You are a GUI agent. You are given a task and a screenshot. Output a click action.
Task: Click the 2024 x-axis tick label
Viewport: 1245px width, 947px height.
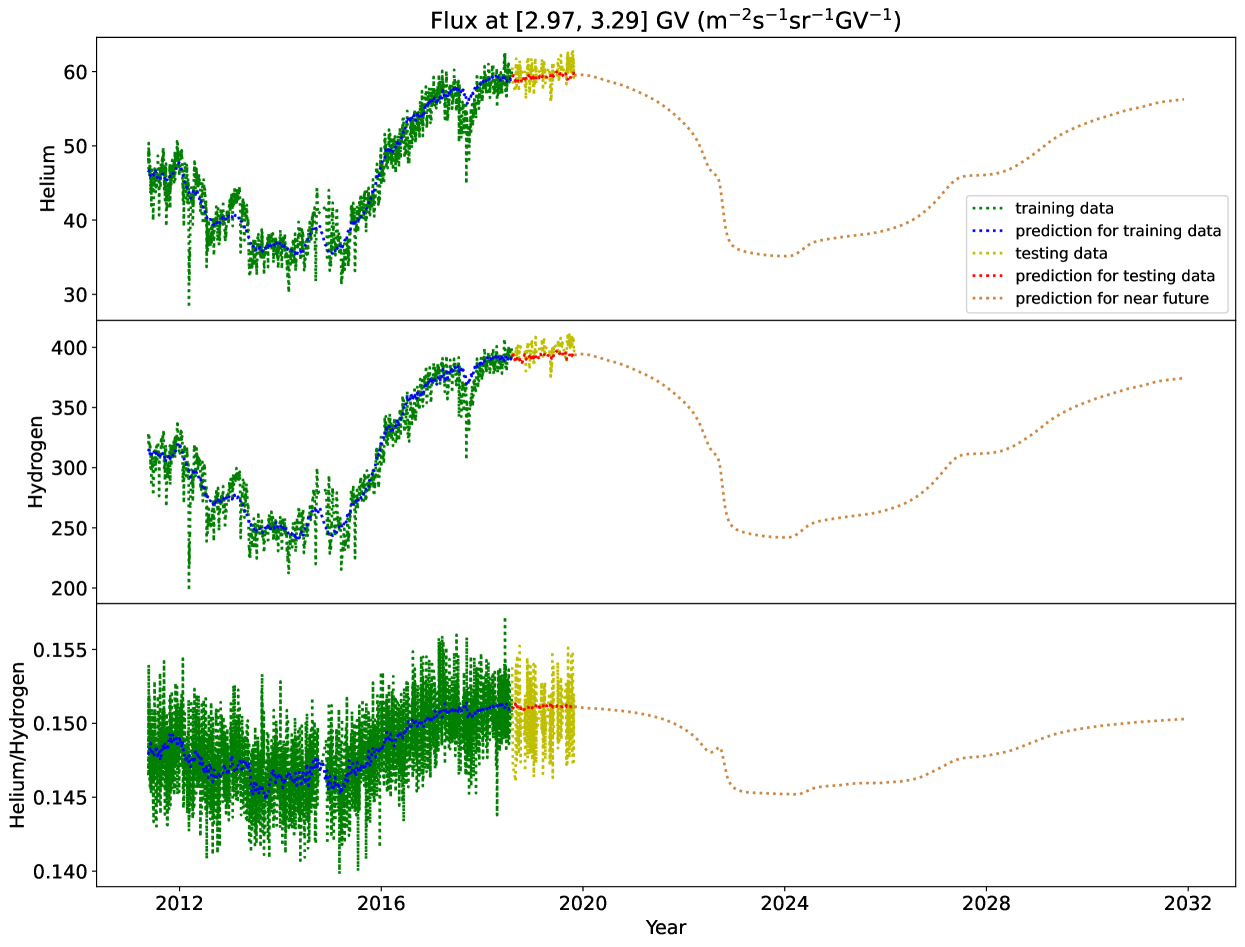click(785, 900)
